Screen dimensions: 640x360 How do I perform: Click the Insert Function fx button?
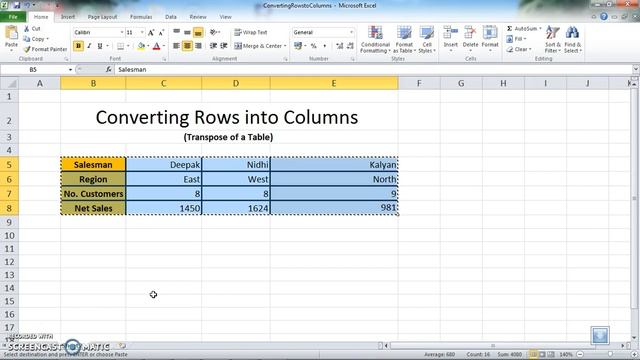pyautogui.click(x=108, y=70)
